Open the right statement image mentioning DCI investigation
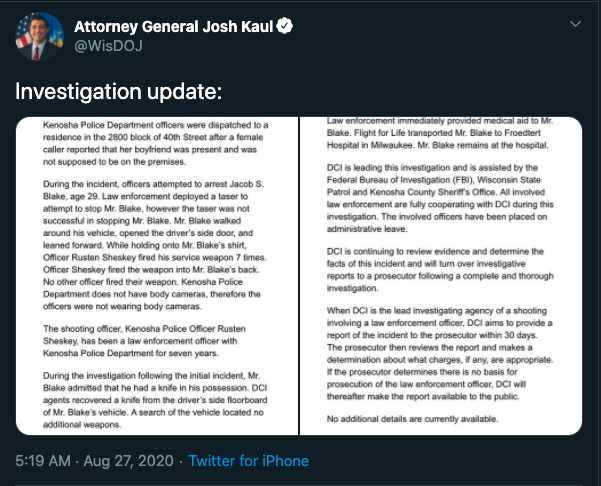The width and height of the screenshot is (601, 486). pyautogui.click(x=441, y=276)
